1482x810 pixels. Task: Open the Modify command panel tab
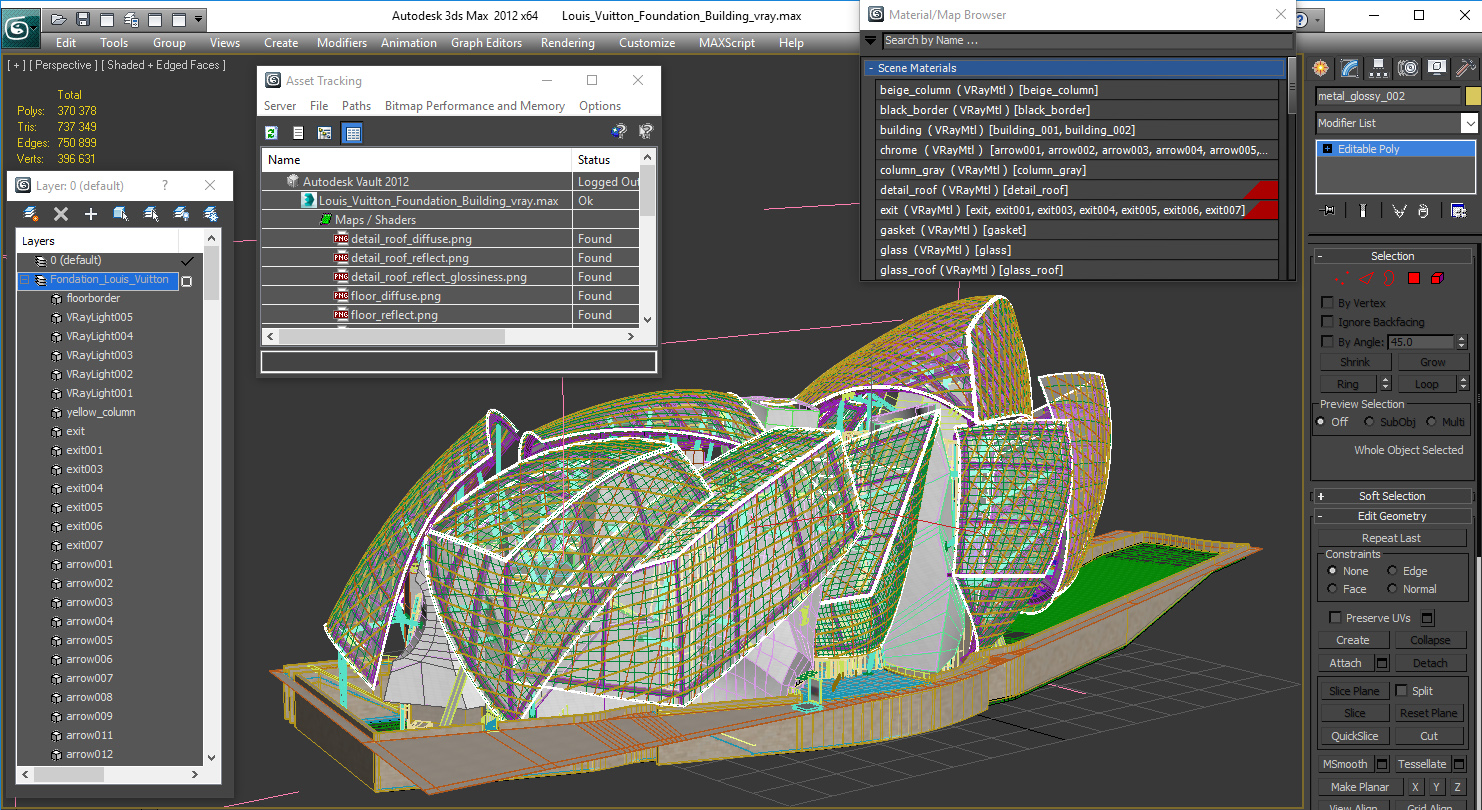pos(1350,68)
